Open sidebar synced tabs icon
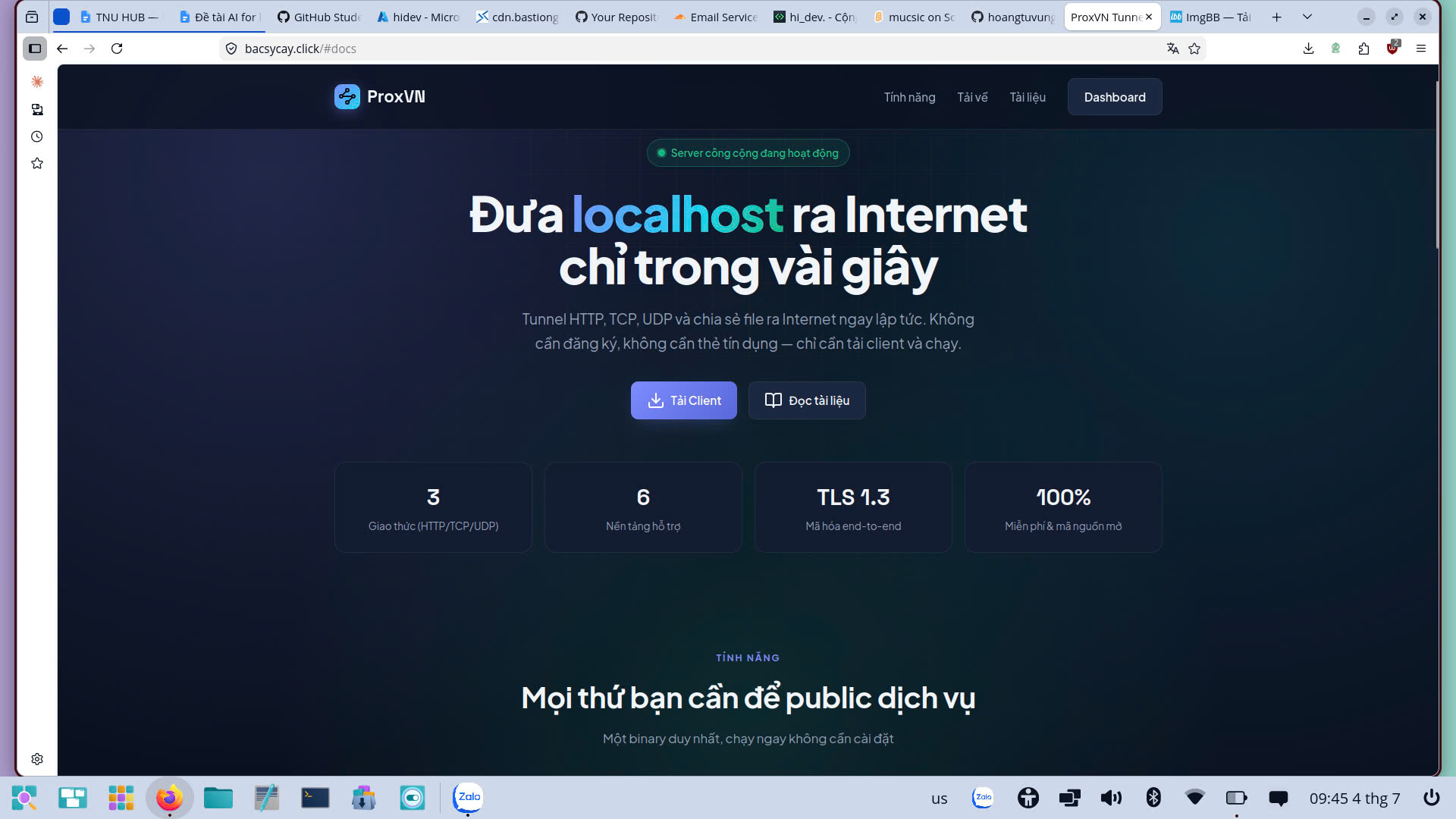This screenshot has height=819, width=1456. coord(36,109)
